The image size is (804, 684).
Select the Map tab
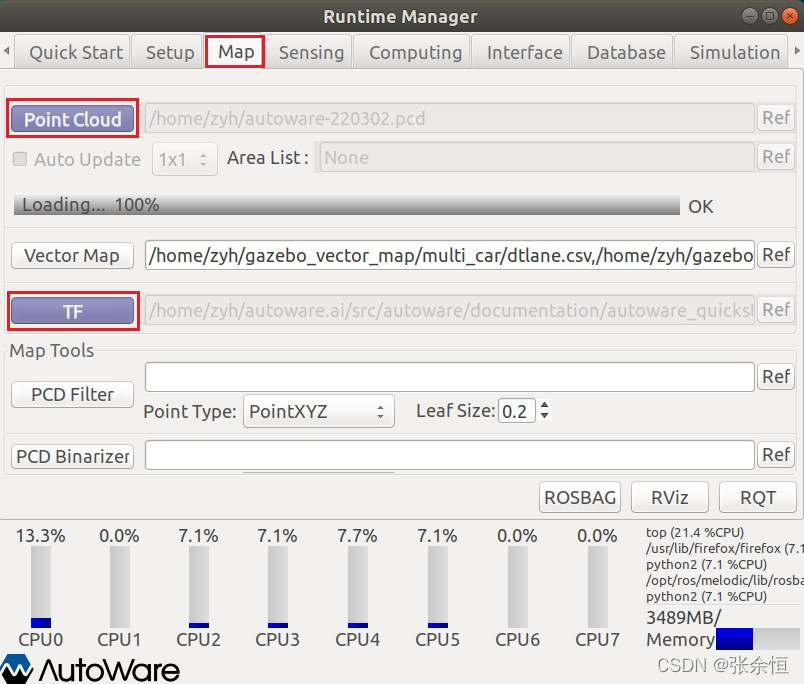(x=235, y=51)
